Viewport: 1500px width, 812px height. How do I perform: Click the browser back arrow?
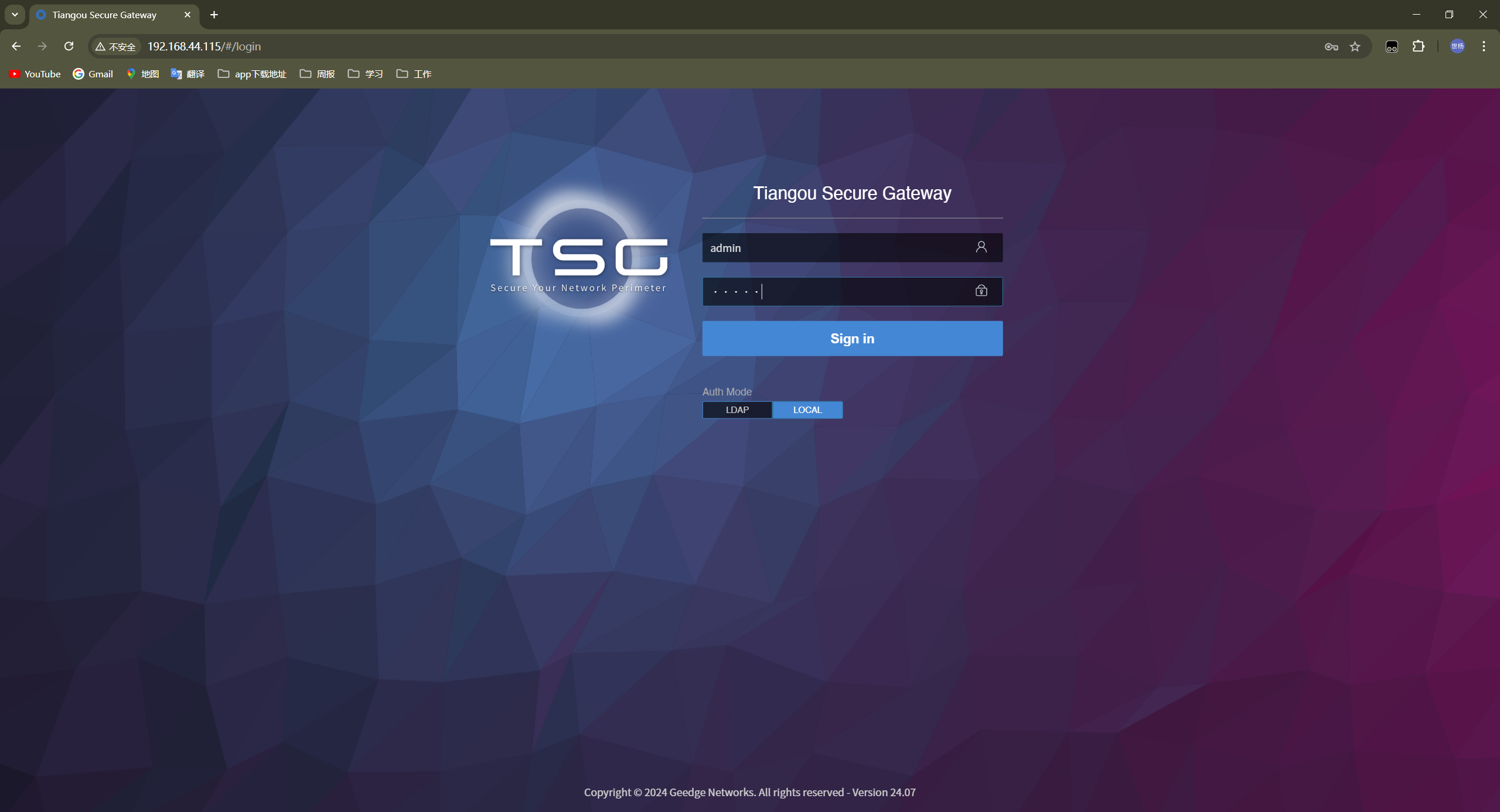[16, 46]
